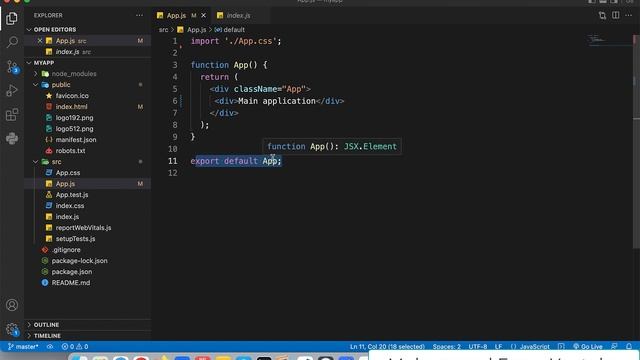Click the "Main application" text in code
The image size is (640, 360).
click(x=277, y=101)
